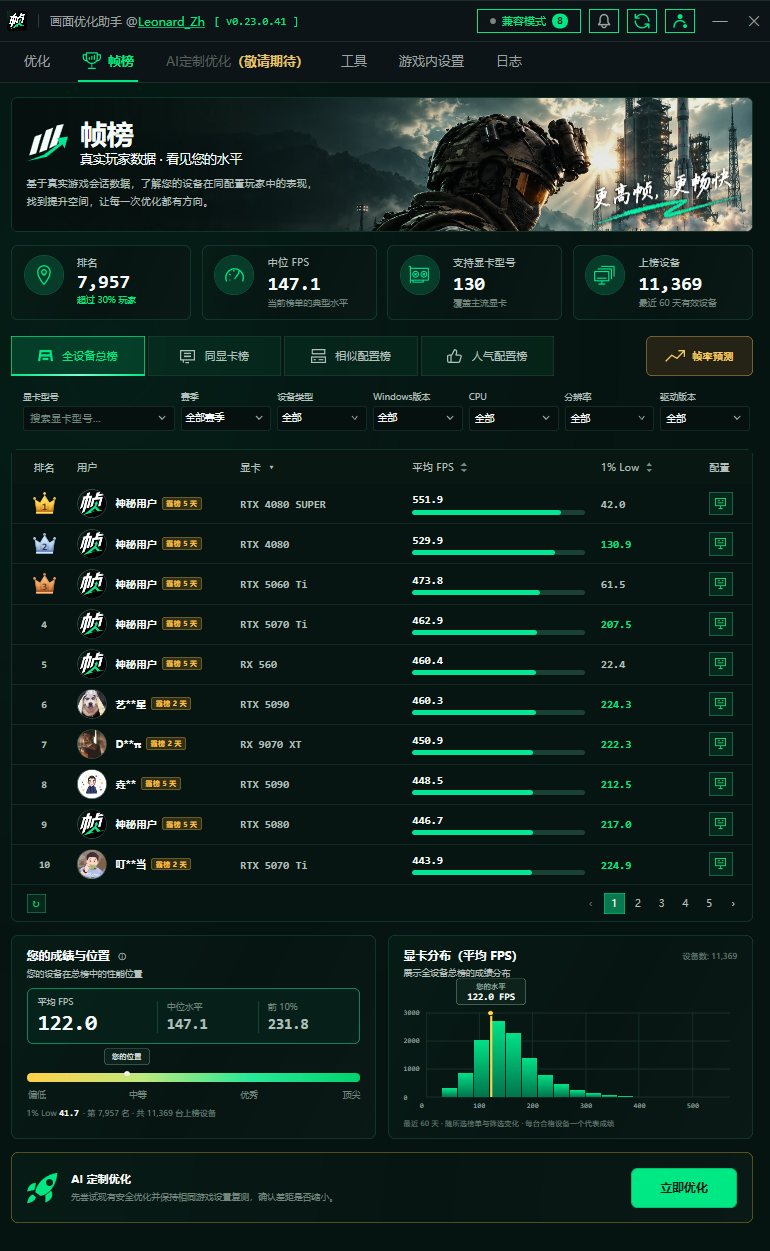Click the listed devices monitor icon

[x=606, y=275]
